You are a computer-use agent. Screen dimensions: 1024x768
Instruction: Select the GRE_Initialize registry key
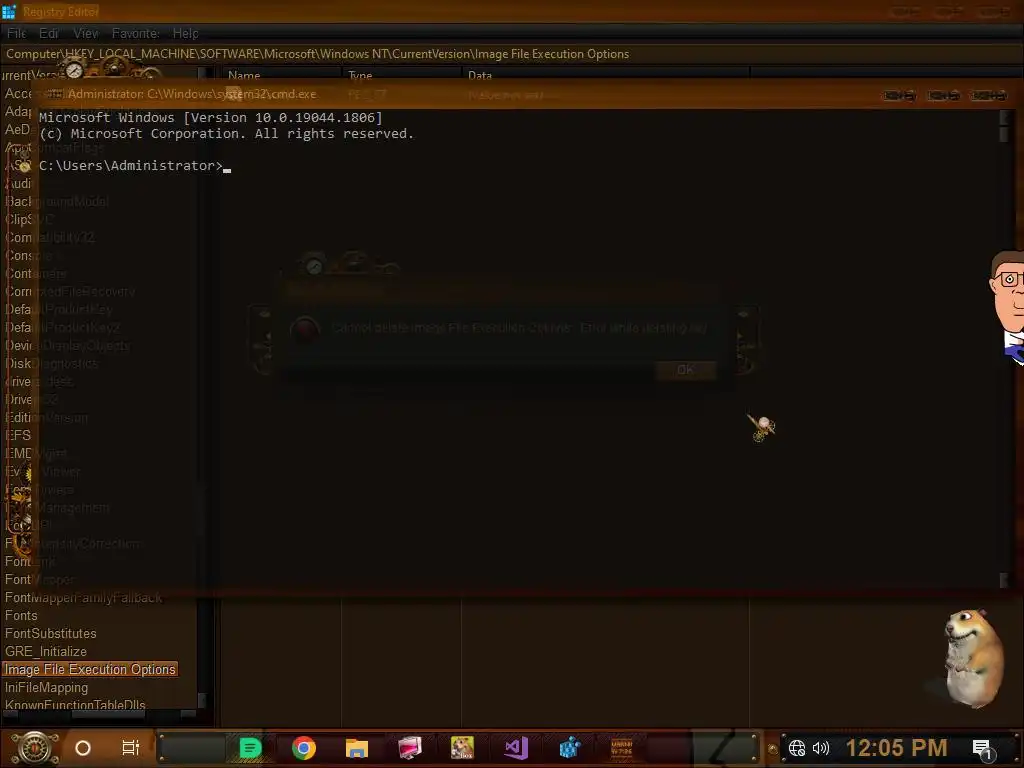(x=46, y=652)
